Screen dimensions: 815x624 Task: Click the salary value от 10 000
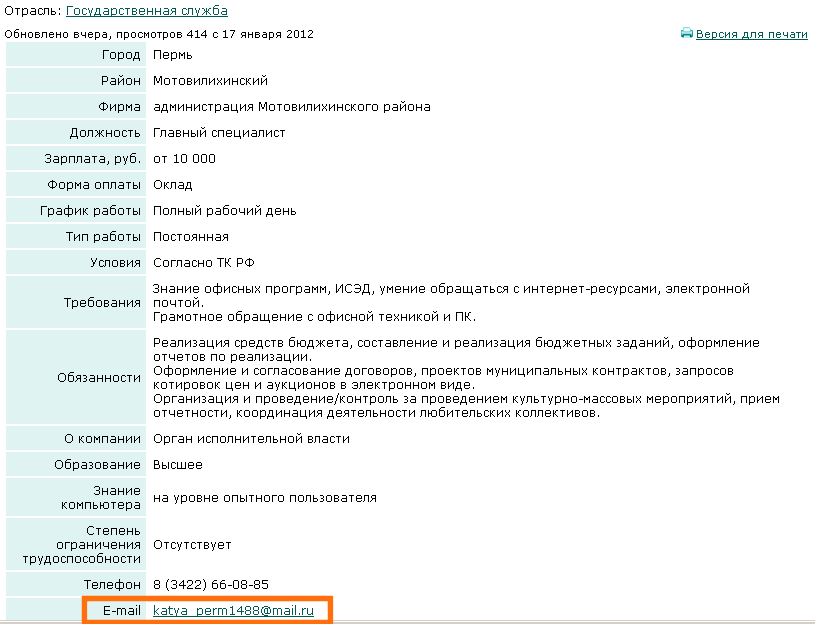[184, 159]
